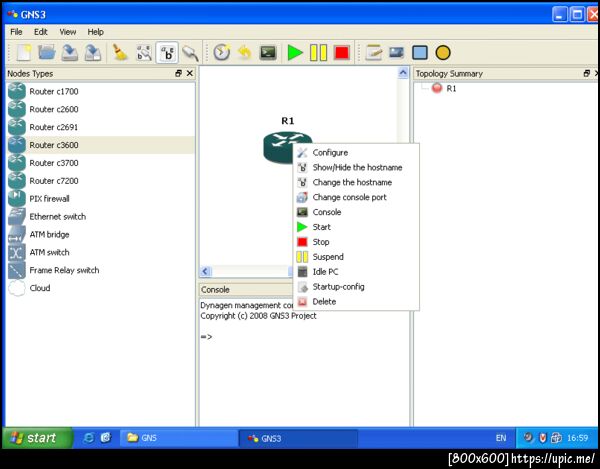Select ATM bridge node type
The height and width of the screenshot is (469, 600).
(x=100, y=234)
